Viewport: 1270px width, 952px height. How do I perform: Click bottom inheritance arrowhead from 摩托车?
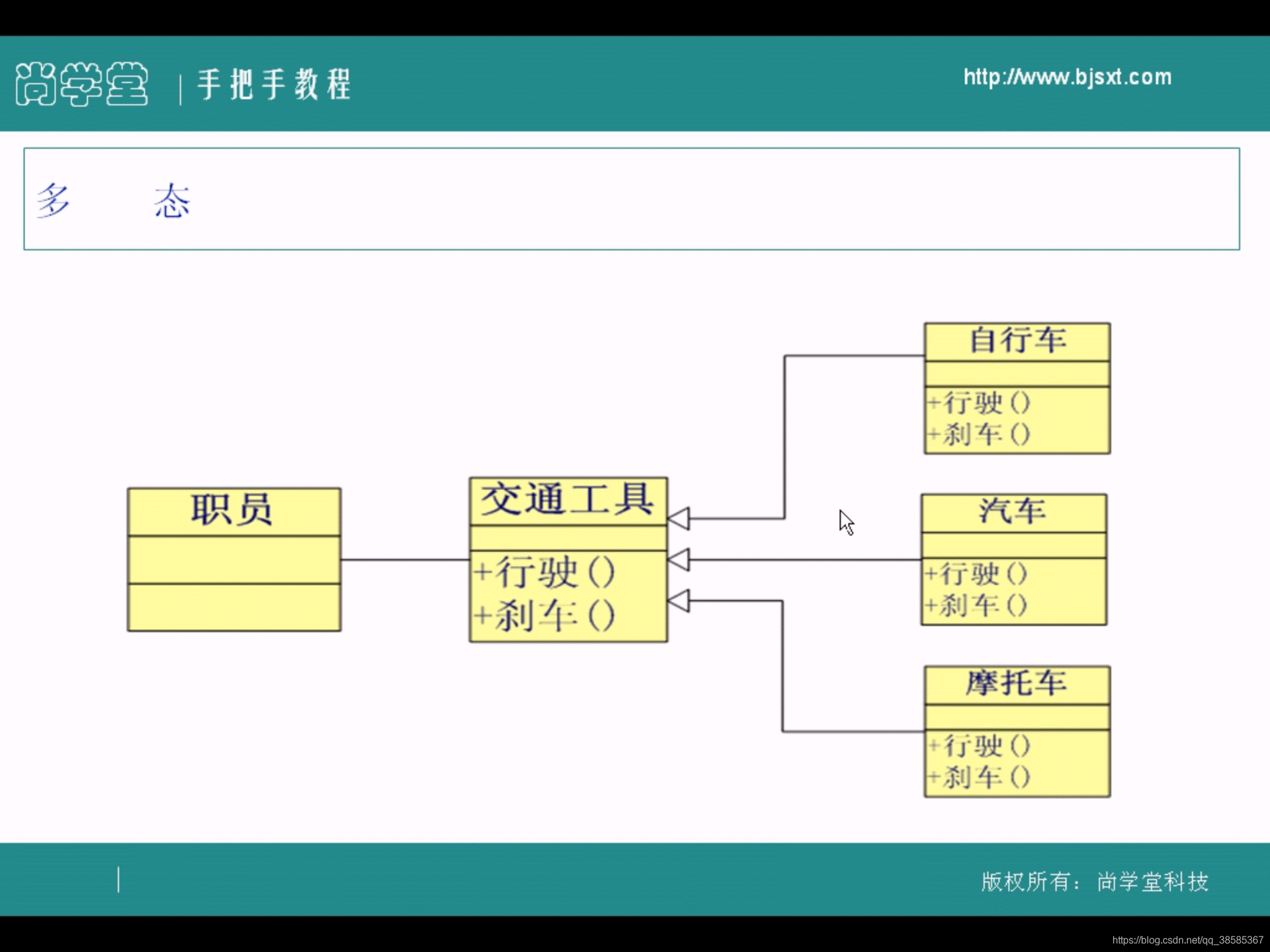click(679, 601)
